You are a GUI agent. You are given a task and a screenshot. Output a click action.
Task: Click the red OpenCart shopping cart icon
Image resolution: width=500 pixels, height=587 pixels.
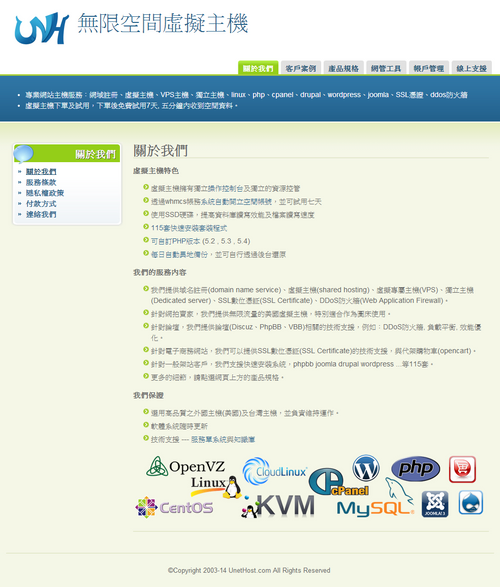[462, 469]
